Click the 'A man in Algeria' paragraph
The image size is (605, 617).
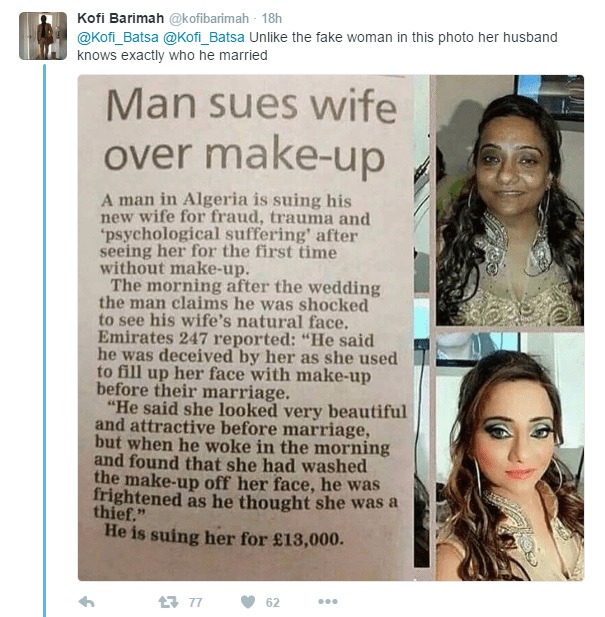coord(235,234)
